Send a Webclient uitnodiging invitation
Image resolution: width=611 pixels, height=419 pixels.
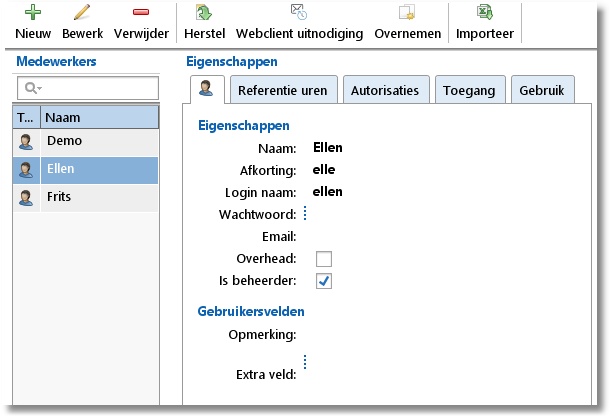click(x=299, y=13)
